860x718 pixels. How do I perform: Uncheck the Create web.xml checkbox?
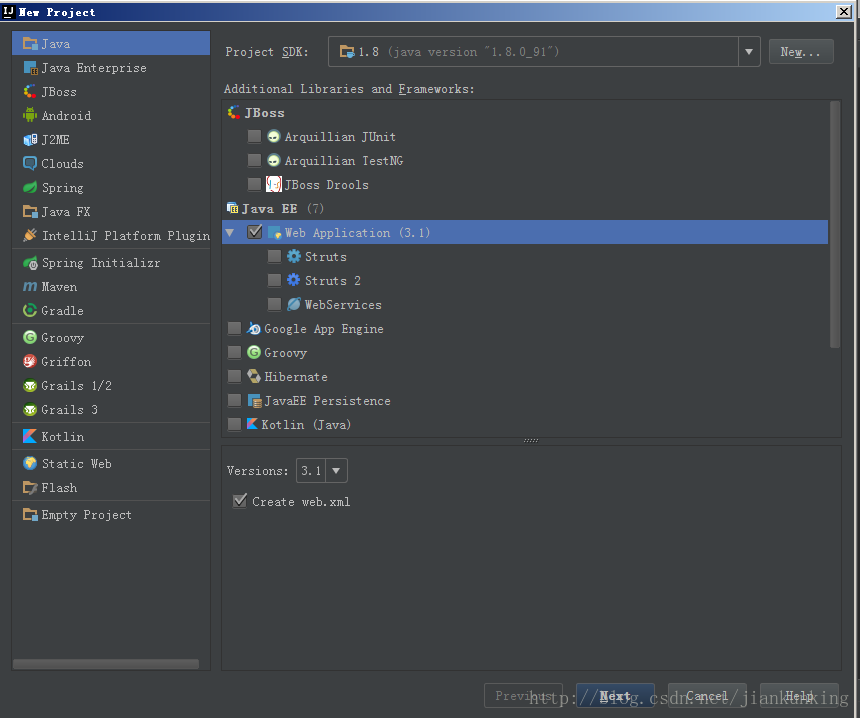240,501
